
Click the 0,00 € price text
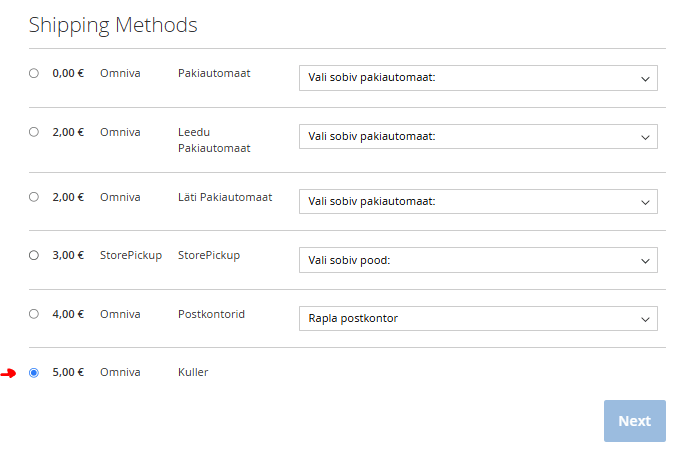68,73
